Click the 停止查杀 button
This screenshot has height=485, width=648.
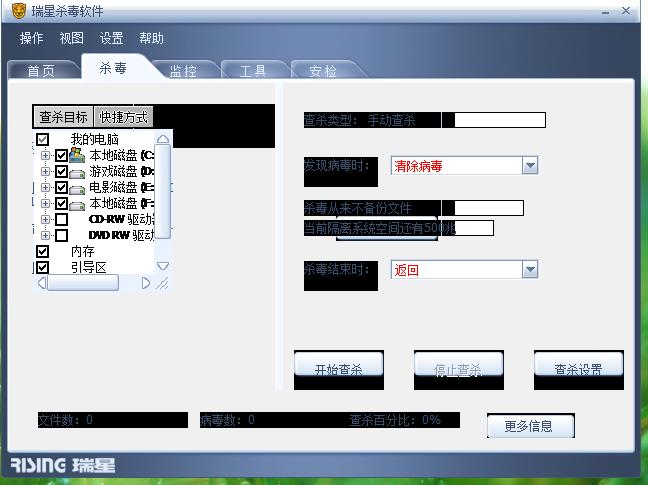point(459,365)
